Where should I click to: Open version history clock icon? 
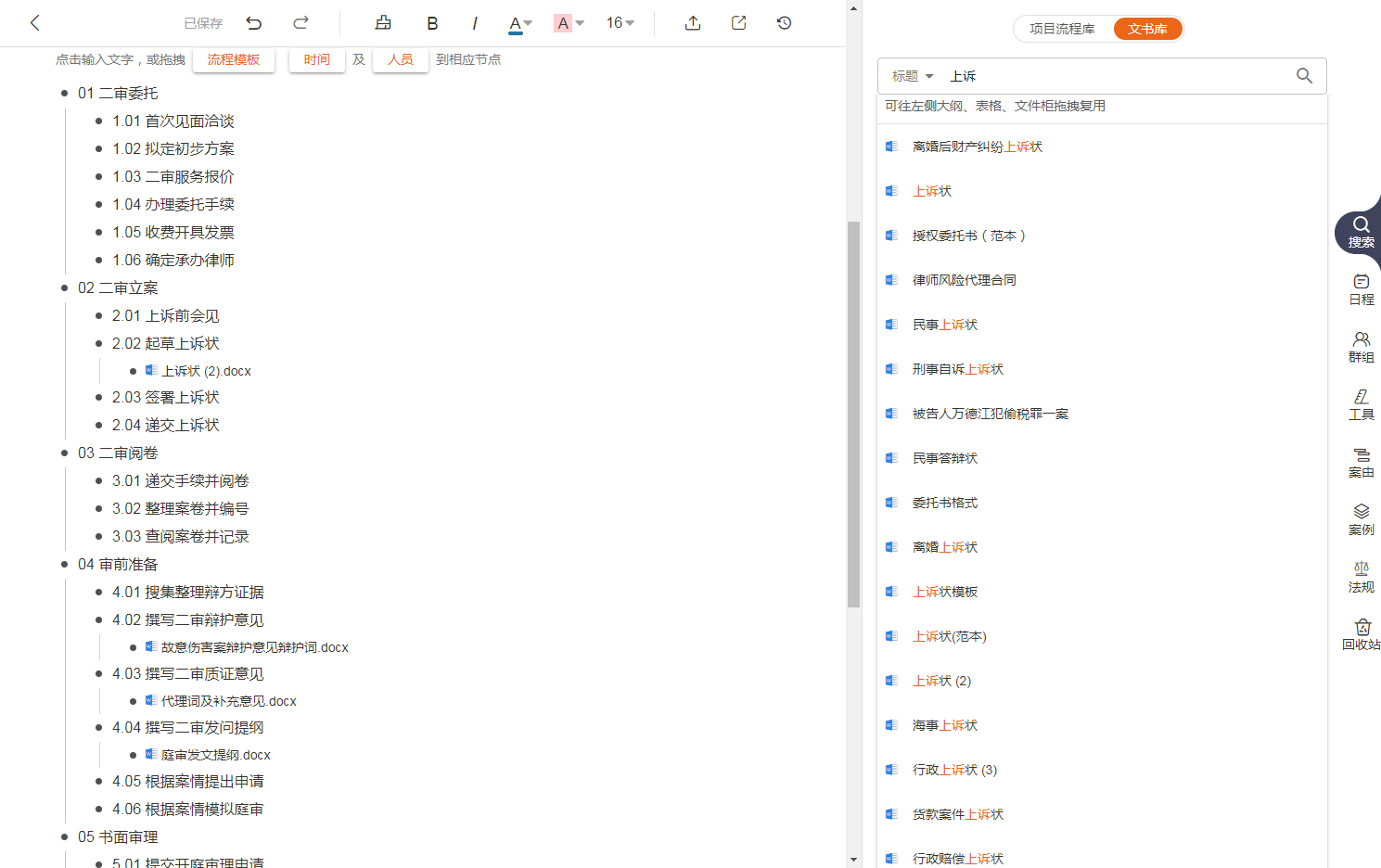coord(784,23)
